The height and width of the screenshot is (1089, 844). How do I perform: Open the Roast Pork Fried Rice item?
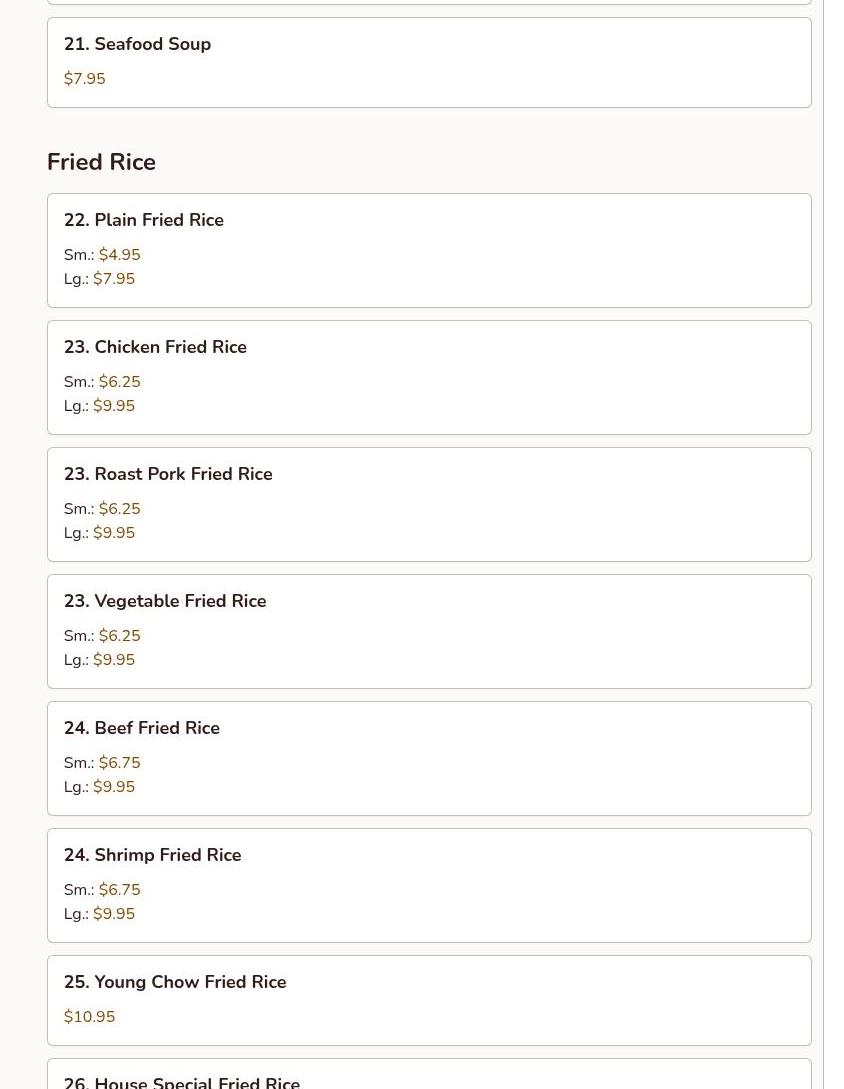168,474
